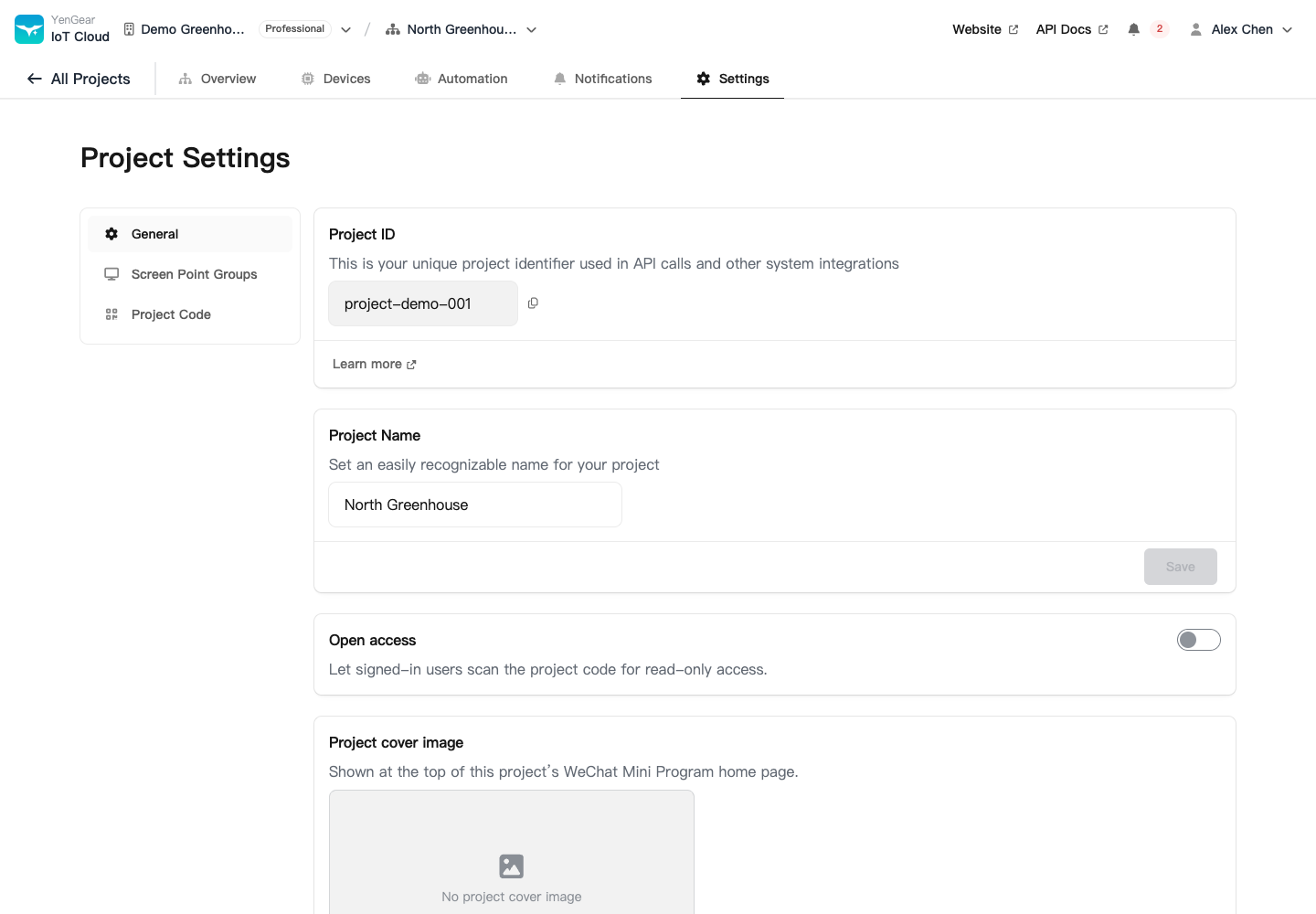Open the Alex Chen account menu

coord(1241,29)
